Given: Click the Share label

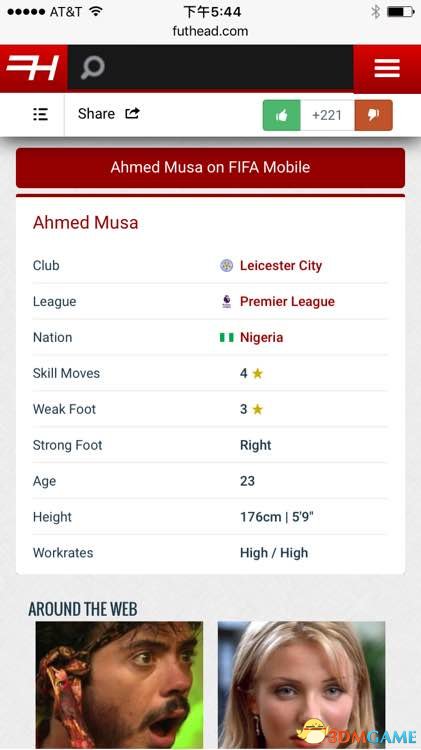Looking at the screenshot, I should [x=96, y=114].
